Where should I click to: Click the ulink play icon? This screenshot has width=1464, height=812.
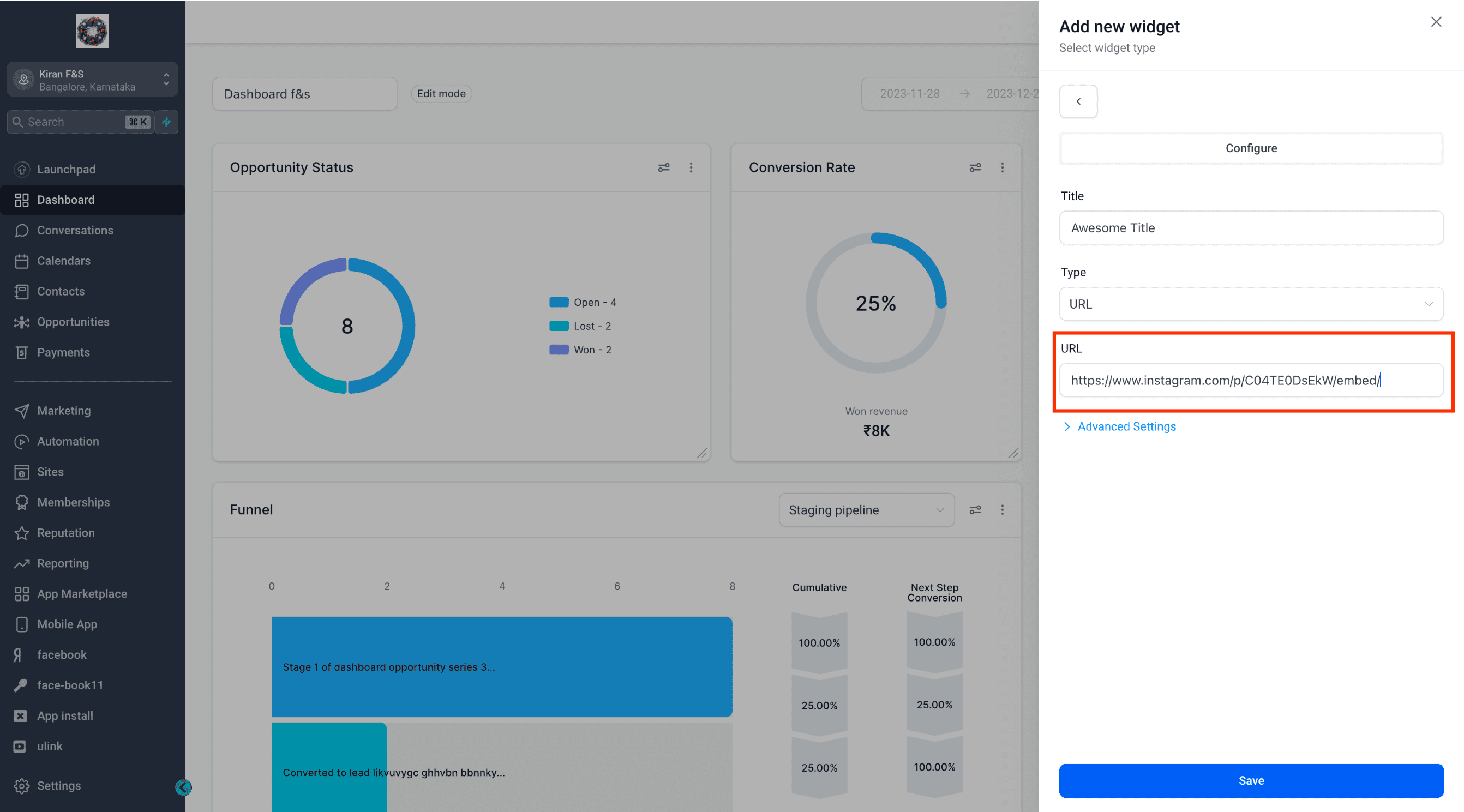pyautogui.click(x=20, y=747)
